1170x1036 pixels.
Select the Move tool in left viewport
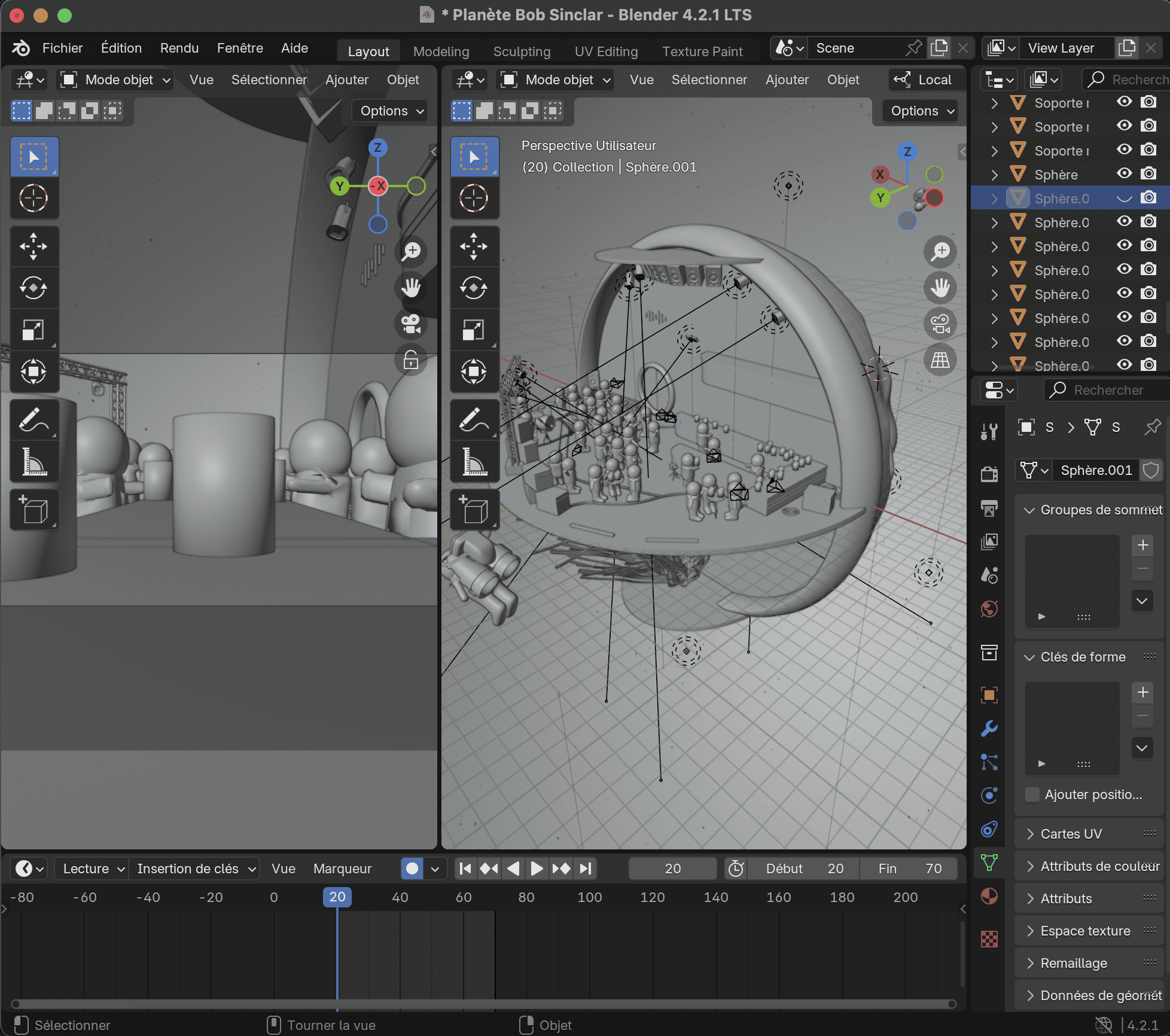tap(33, 246)
